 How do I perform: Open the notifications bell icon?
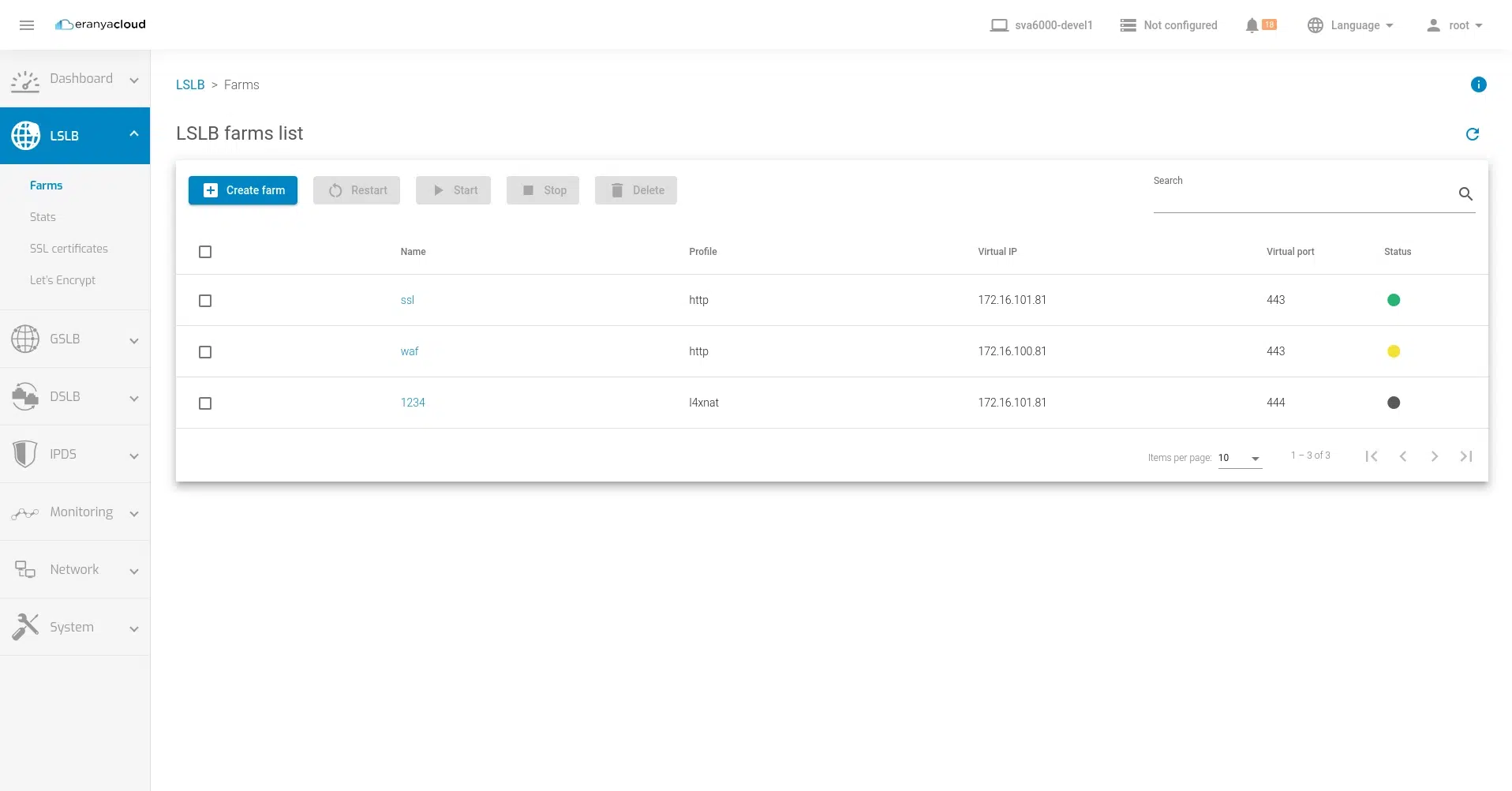point(1252,25)
